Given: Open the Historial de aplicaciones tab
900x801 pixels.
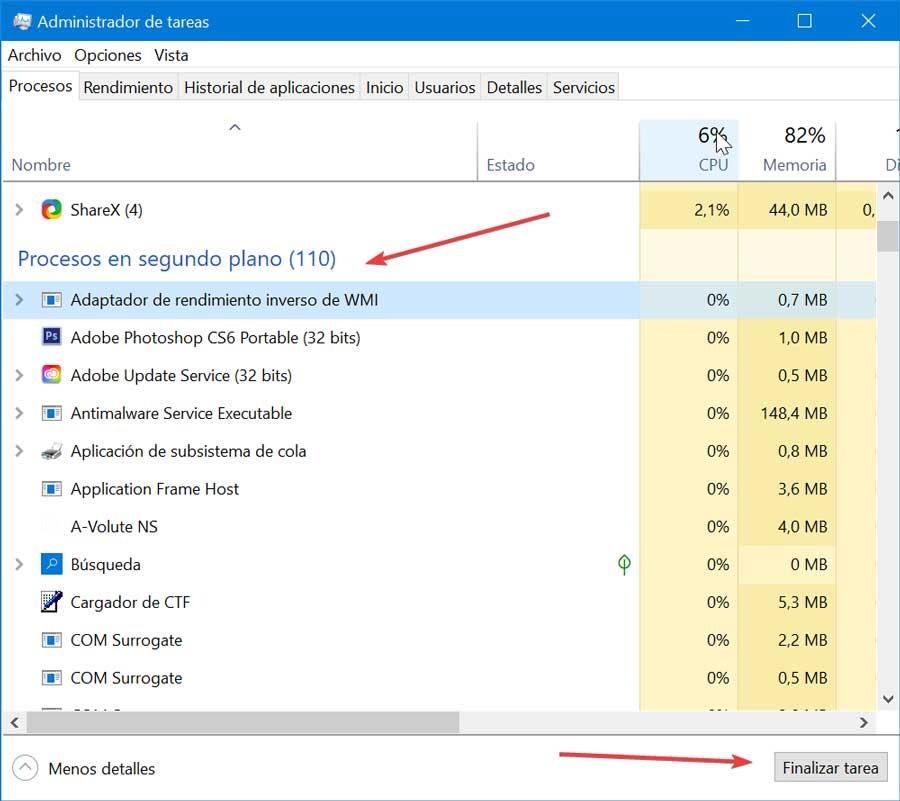Looking at the screenshot, I should [x=269, y=87].
